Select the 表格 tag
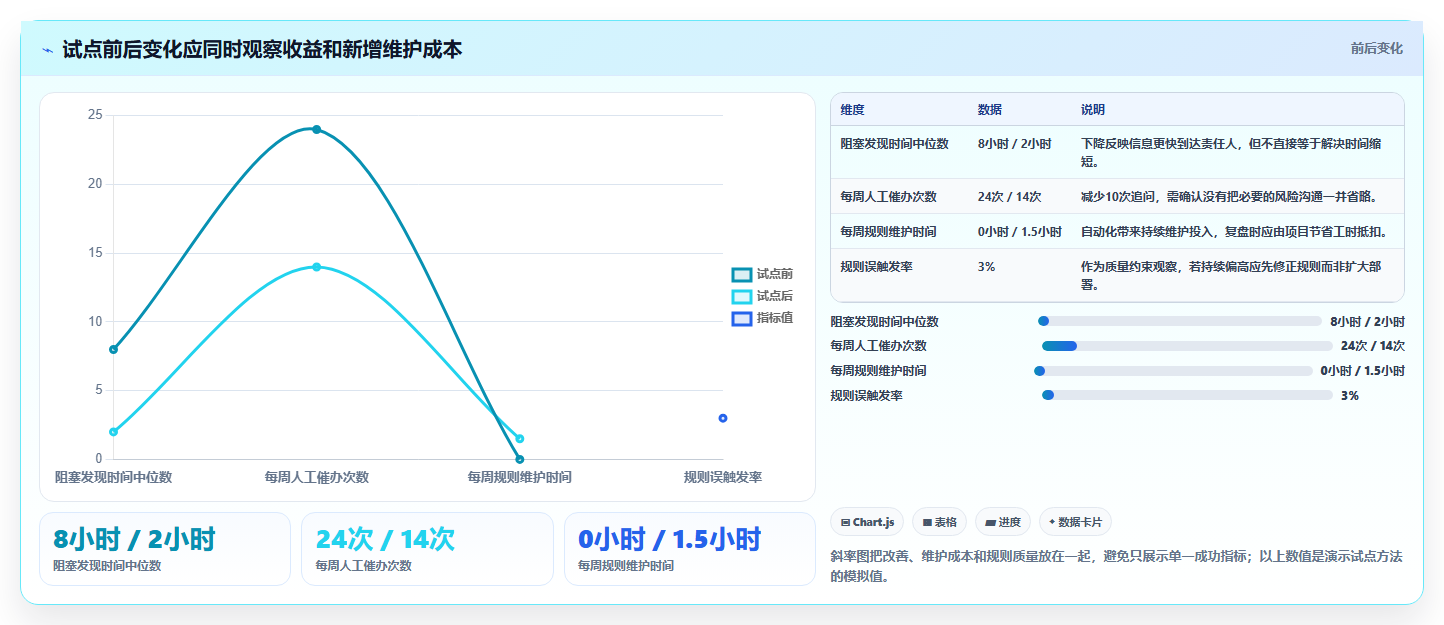The image size is (1444, 625). coord(939,522)
